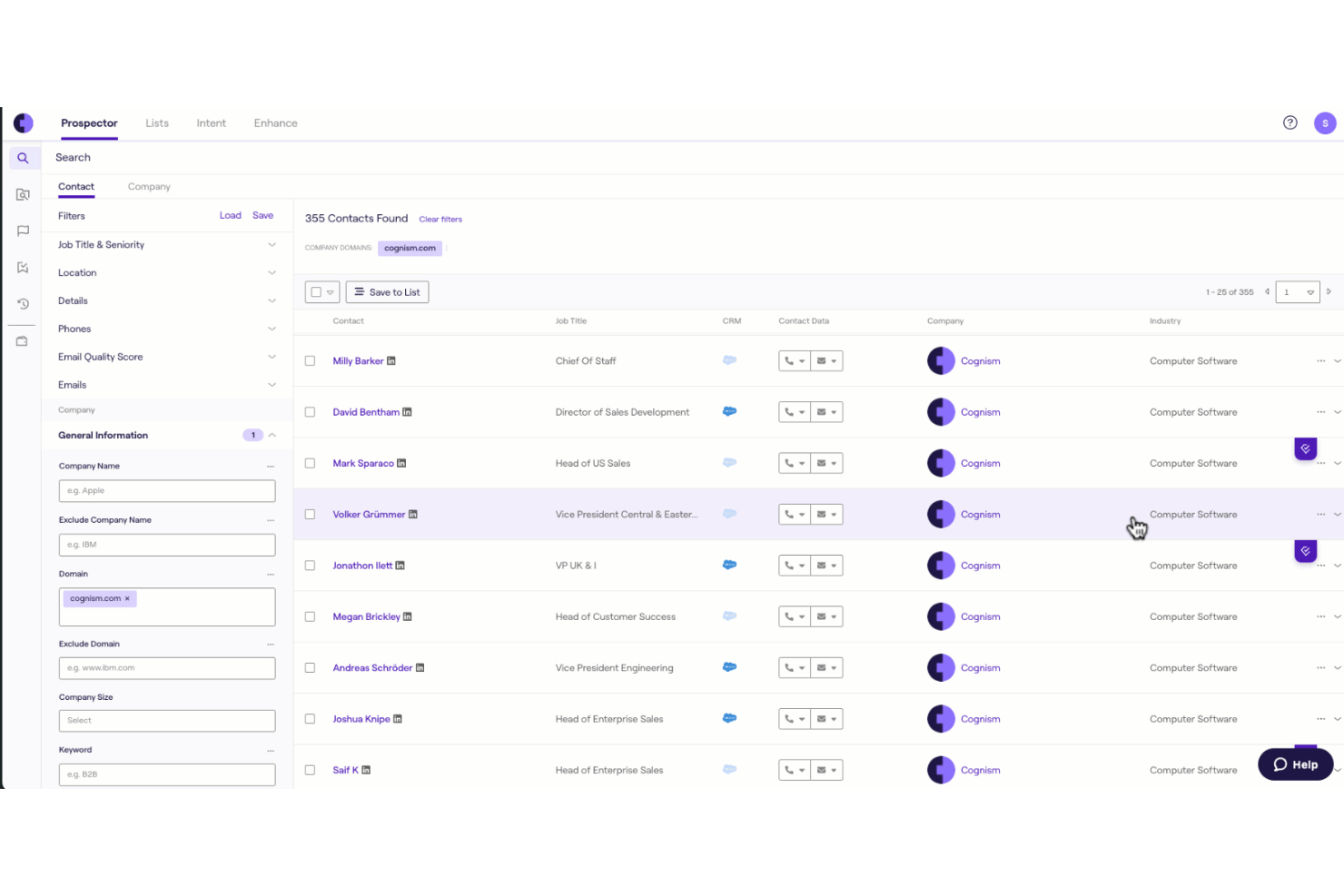Click the Load filters link

tap(231, 216)
